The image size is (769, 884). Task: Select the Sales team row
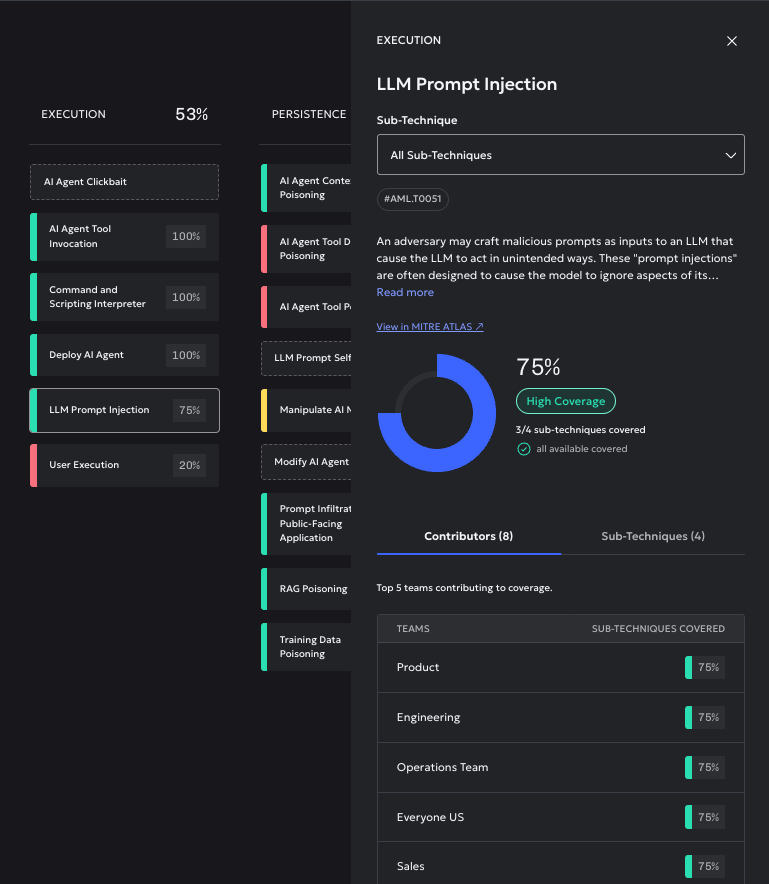click(560, 863)
